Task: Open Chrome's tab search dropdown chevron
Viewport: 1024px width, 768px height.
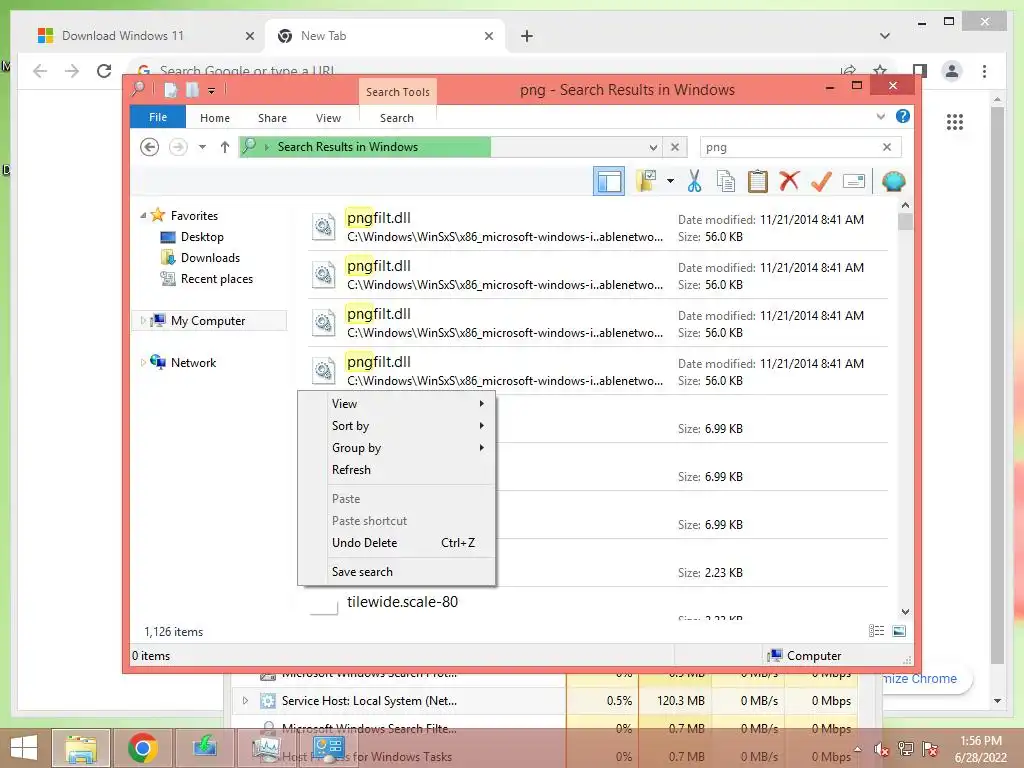Action: (x=884, y=36)
